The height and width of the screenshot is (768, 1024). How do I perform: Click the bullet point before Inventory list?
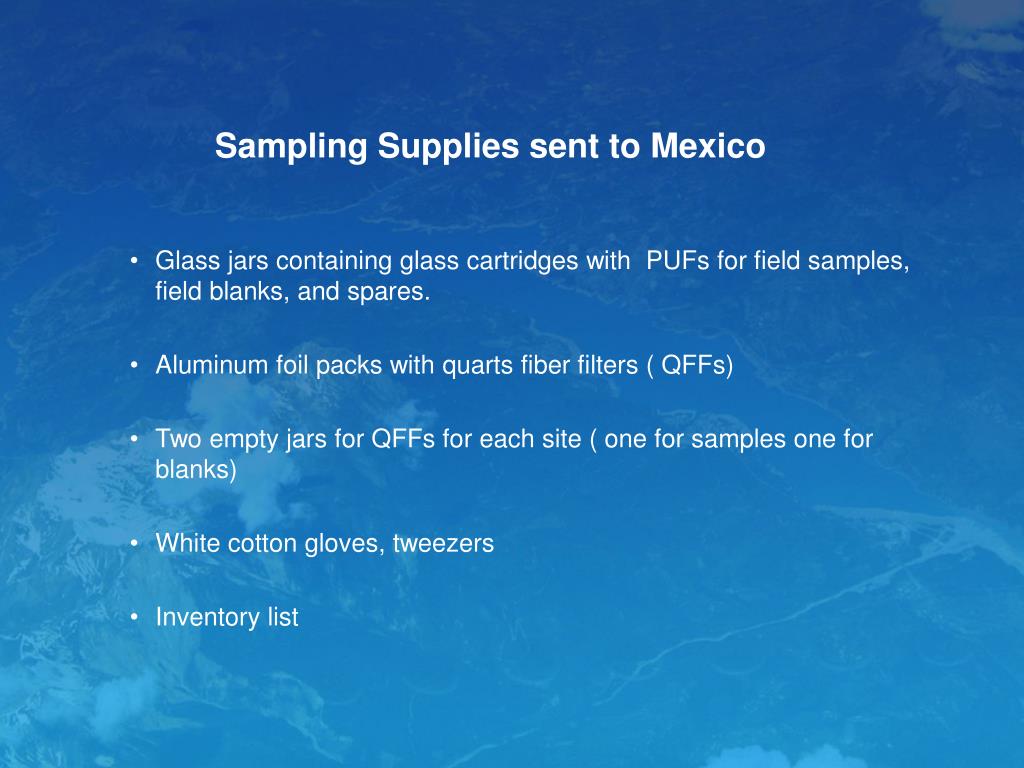[x=134, y=618]
